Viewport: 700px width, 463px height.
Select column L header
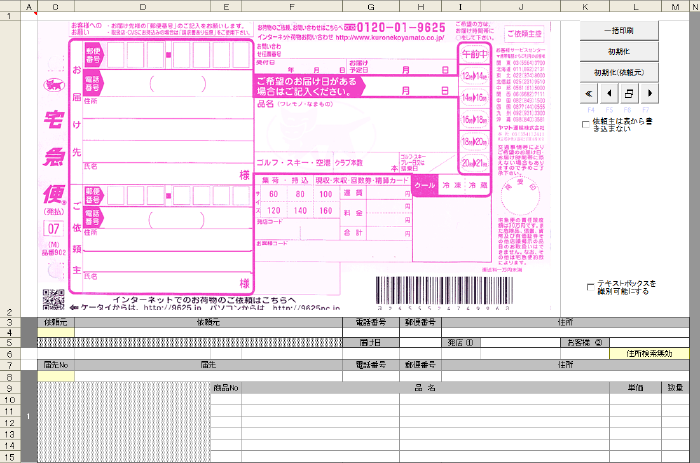(x=635, y=6)
